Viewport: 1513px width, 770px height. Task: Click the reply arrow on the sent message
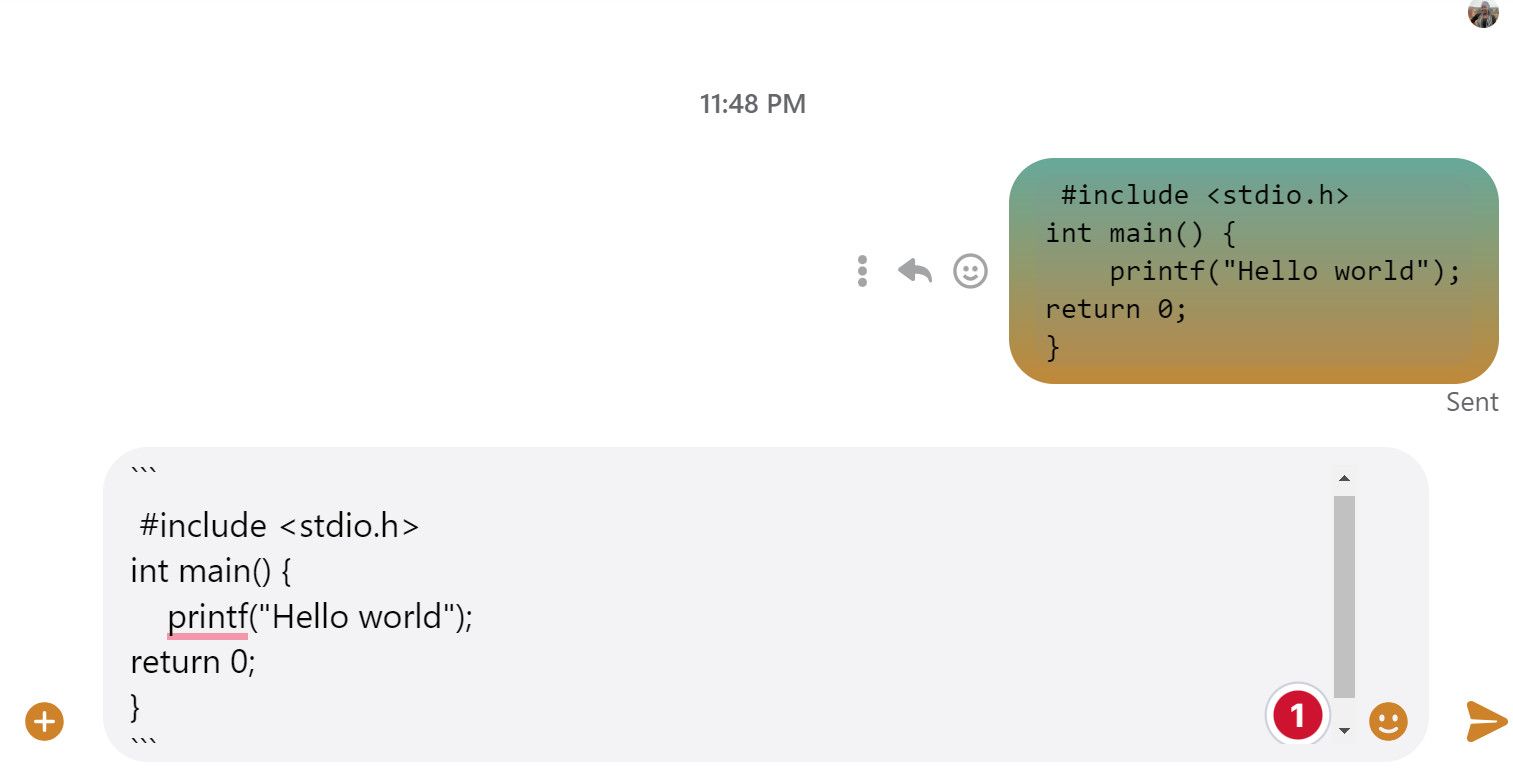click(x=914, y=270)
